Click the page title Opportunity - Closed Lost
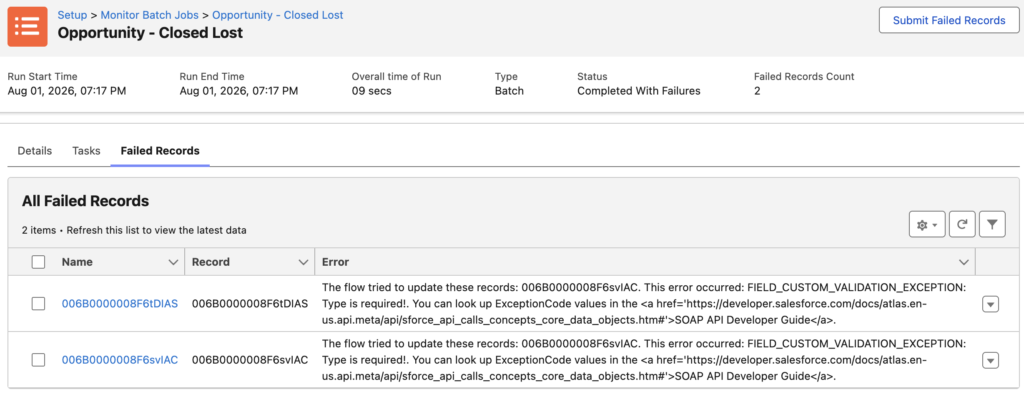Screen dimensions: 1024x394 (150, 32)
